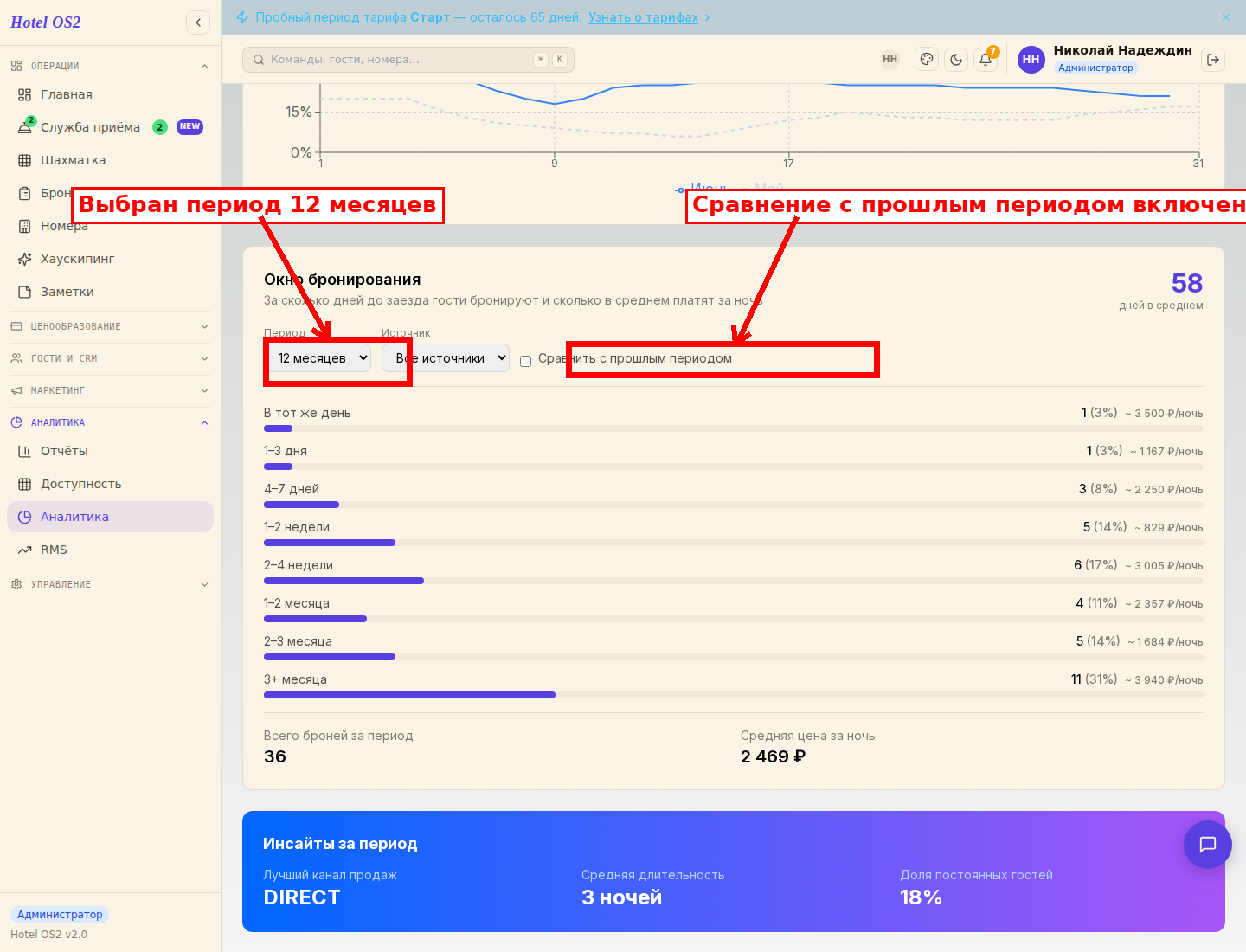Click the Аналитика pie chart icon
The width and height of the screenshot is (1246, 952).
(x=25, y=517)
